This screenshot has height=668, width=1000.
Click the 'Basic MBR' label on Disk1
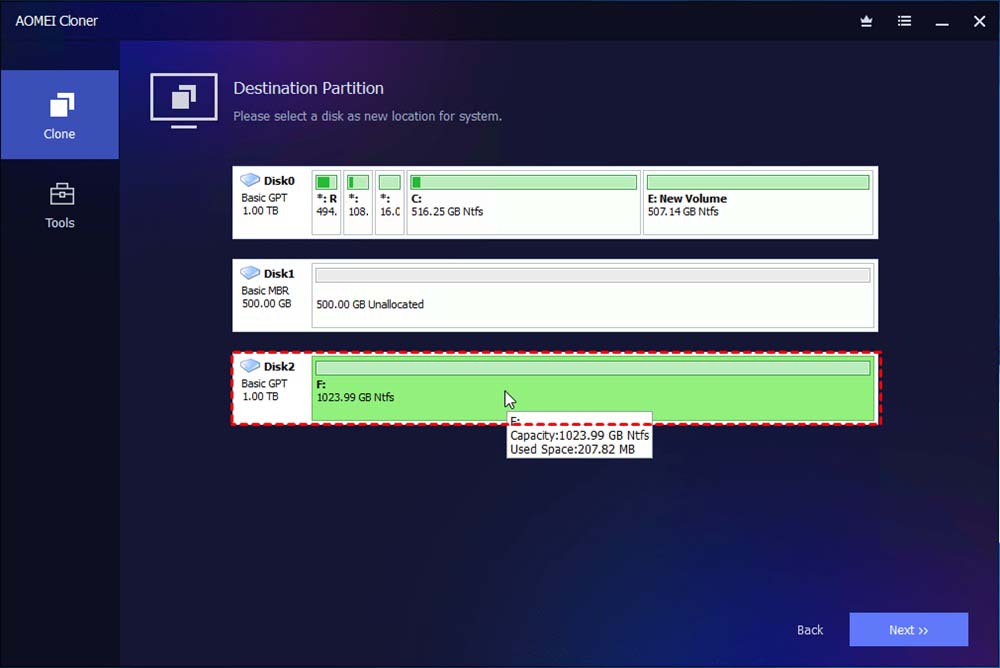265,290
